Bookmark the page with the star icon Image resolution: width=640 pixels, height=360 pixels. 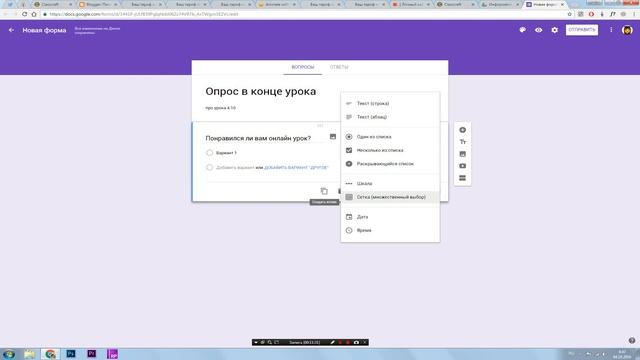(x=569, y=14)
